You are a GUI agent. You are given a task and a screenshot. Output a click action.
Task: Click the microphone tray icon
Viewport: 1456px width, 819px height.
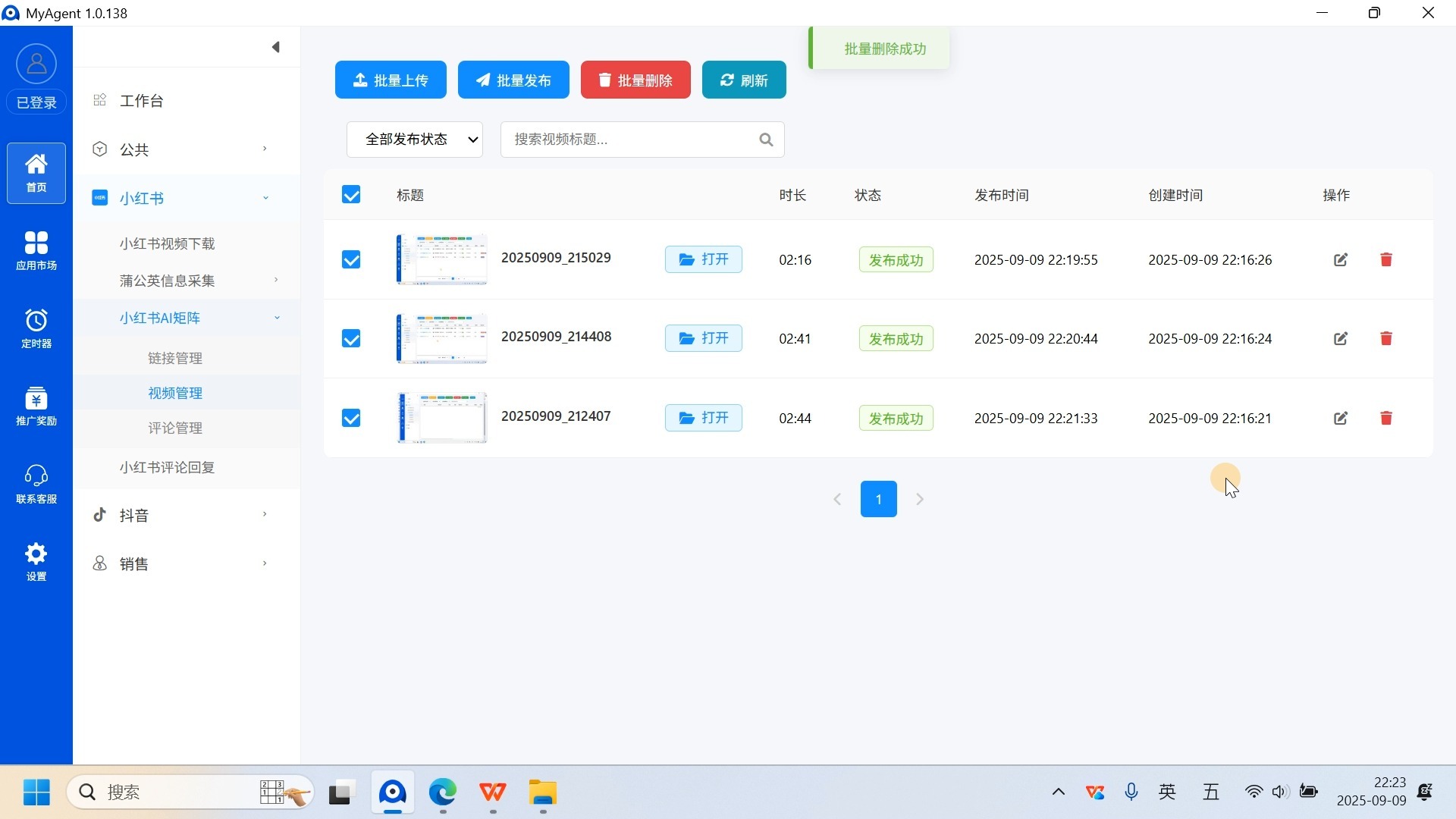(x=1131, y=792)
